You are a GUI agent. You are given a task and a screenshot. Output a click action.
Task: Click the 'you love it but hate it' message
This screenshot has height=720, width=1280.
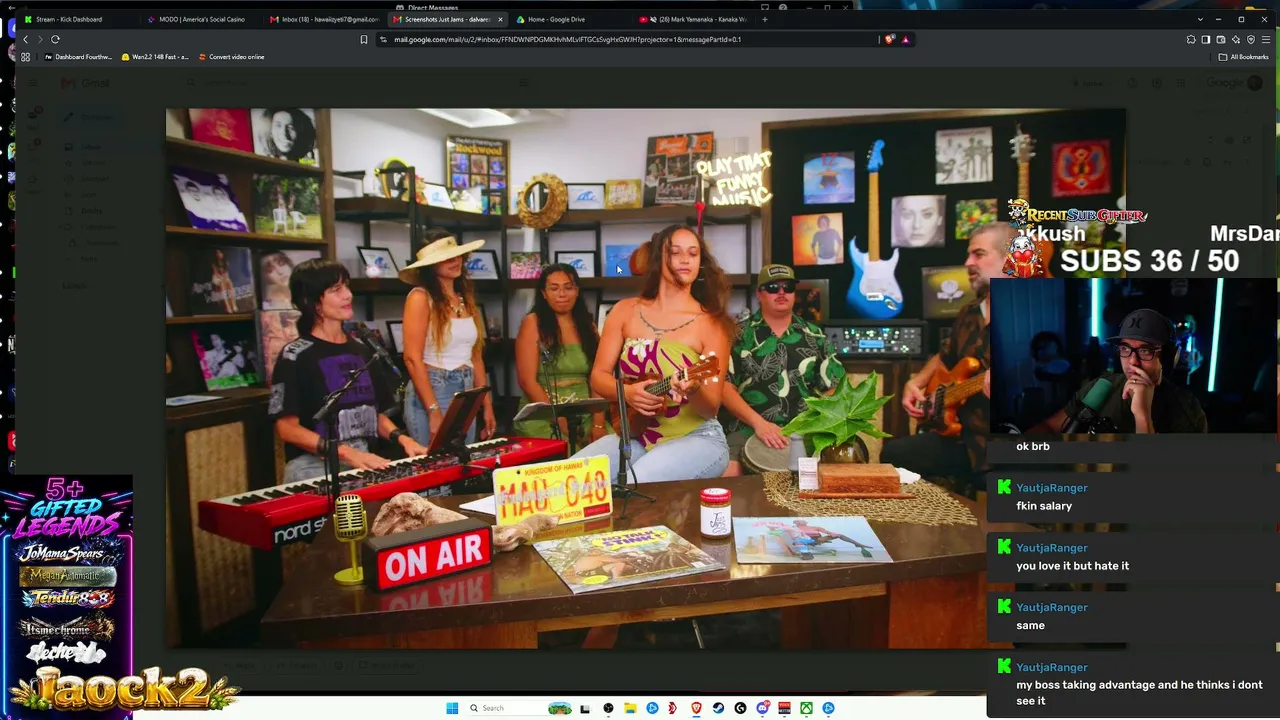(x=1073, y=566)
